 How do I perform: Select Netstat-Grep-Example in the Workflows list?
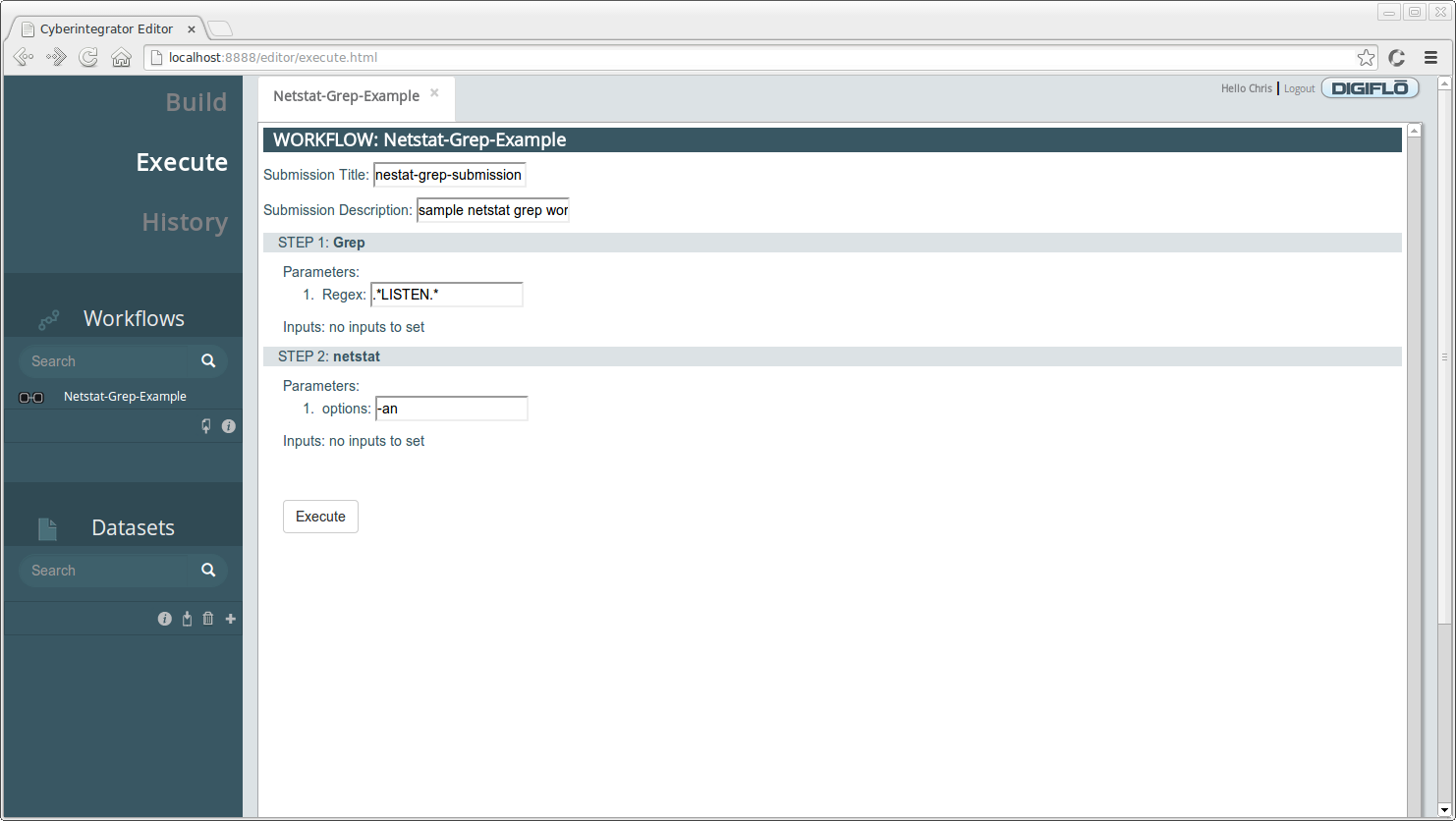tap(125, 397)
